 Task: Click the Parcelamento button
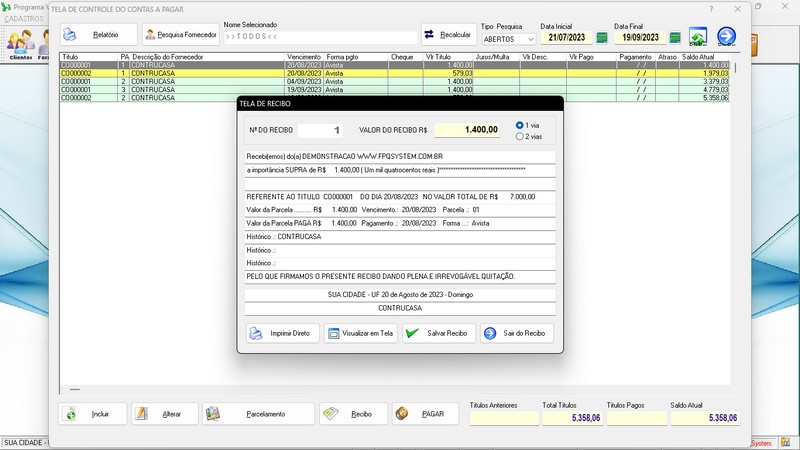(258, 414)
